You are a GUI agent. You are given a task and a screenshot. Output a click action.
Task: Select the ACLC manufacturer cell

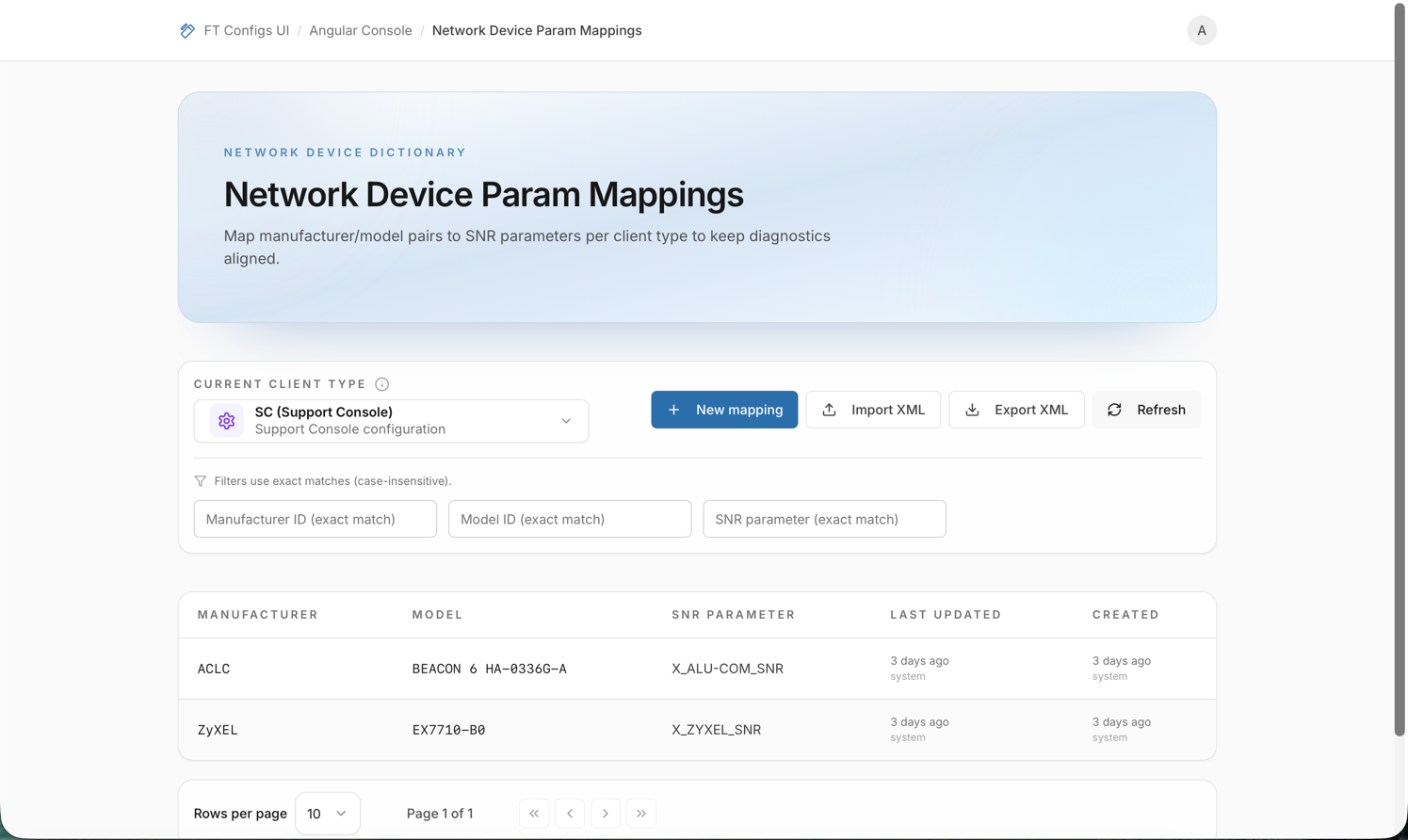click(x=214, y=669)
